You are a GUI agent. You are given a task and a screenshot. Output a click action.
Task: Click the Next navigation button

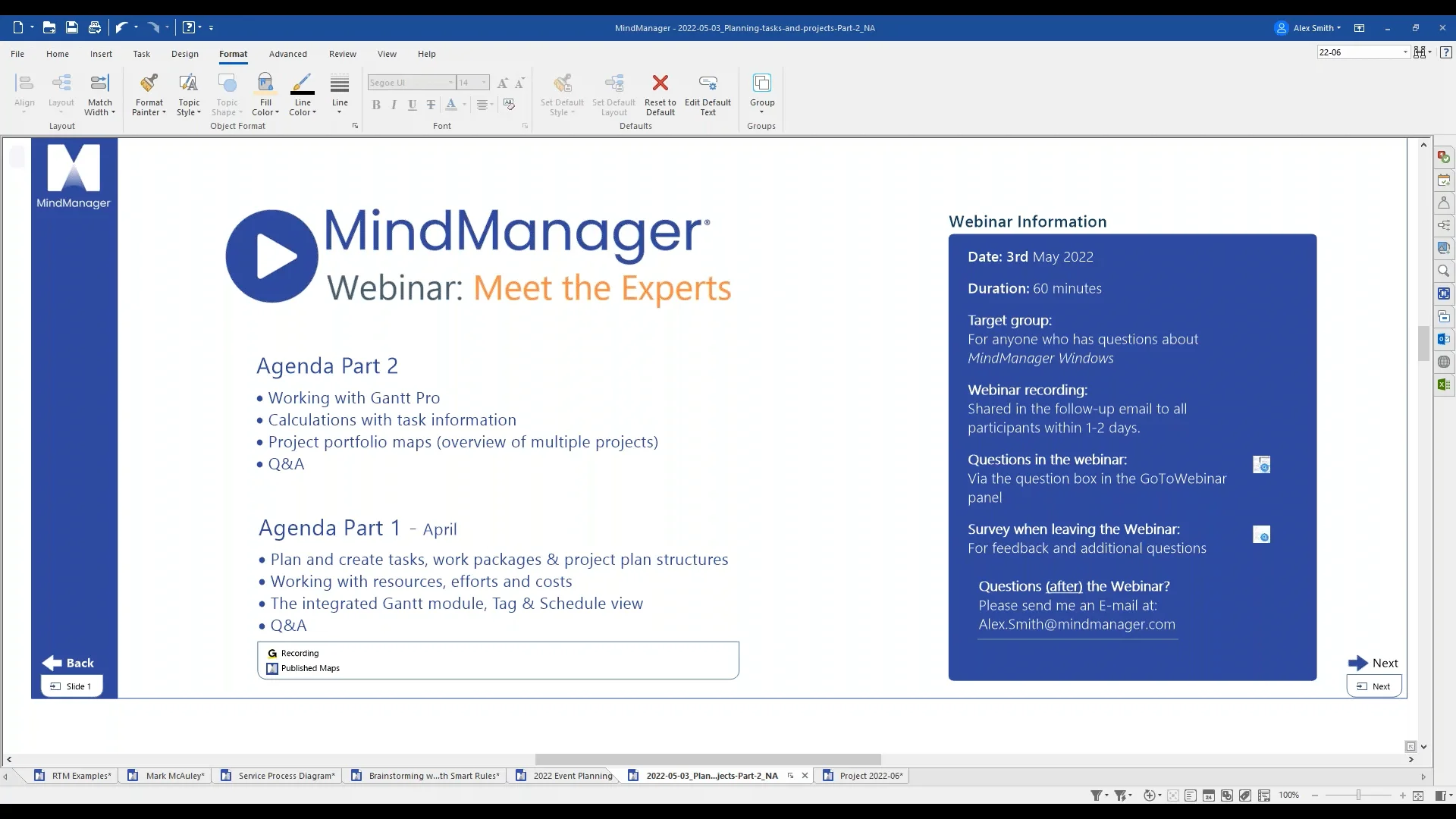[x=1374, y=663]
